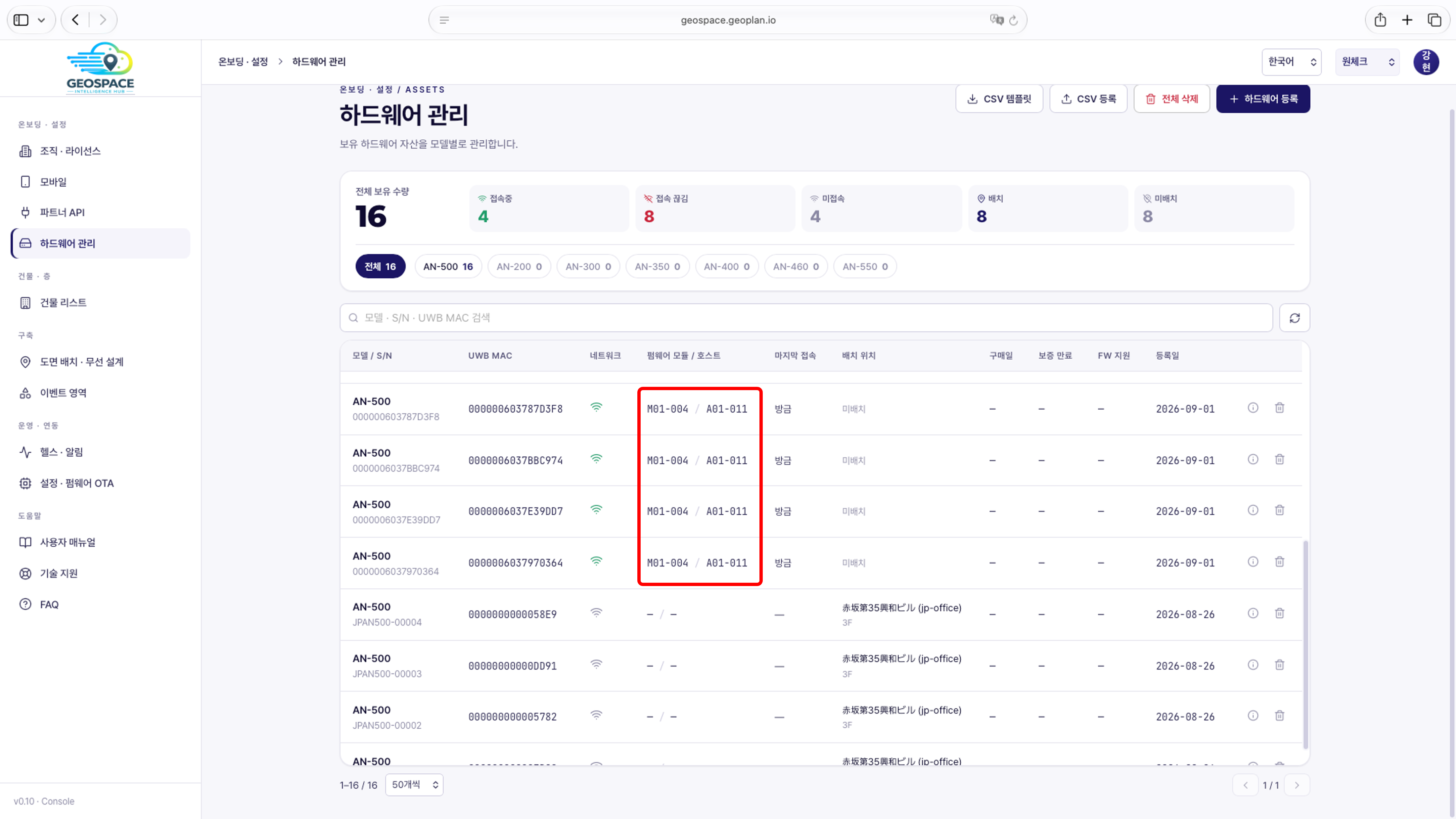Refresh the hardware list with the refresh icon
The height and width of the screenshot is (819, 1456).
tap(1295, 318)
